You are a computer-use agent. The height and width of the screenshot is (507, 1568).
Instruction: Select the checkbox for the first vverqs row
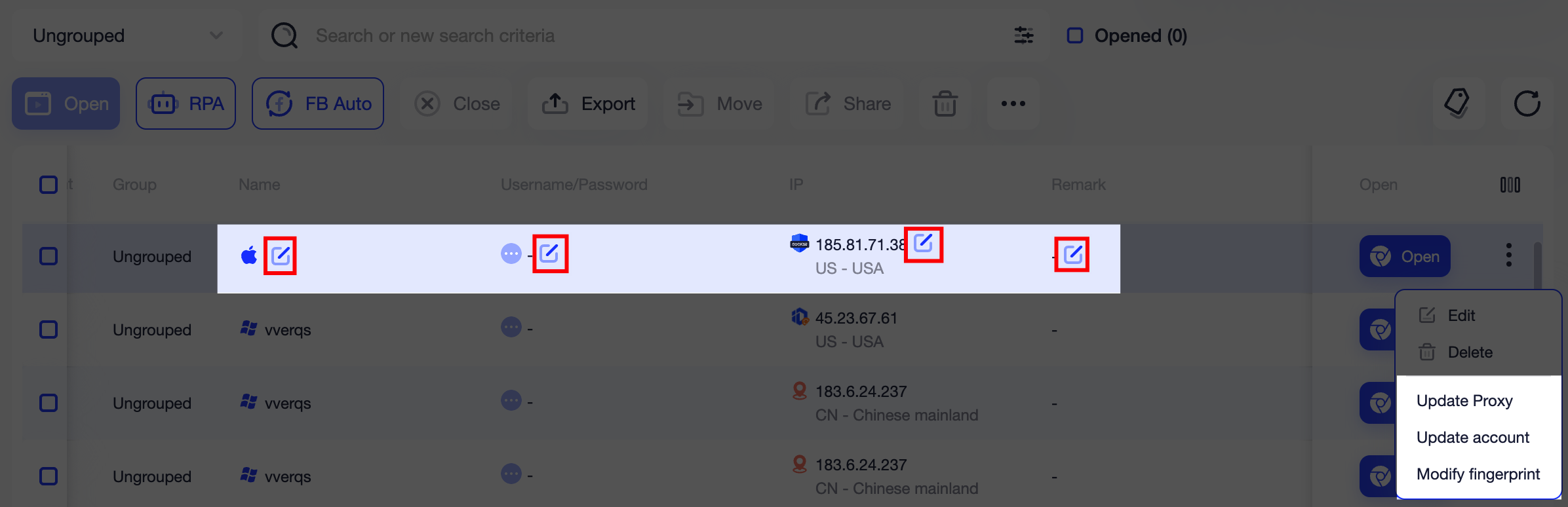pyautogui.click(x=48, y=329)
